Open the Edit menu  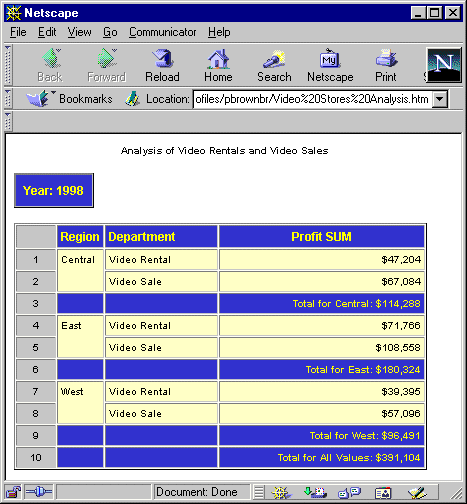(x=47, y=32)
